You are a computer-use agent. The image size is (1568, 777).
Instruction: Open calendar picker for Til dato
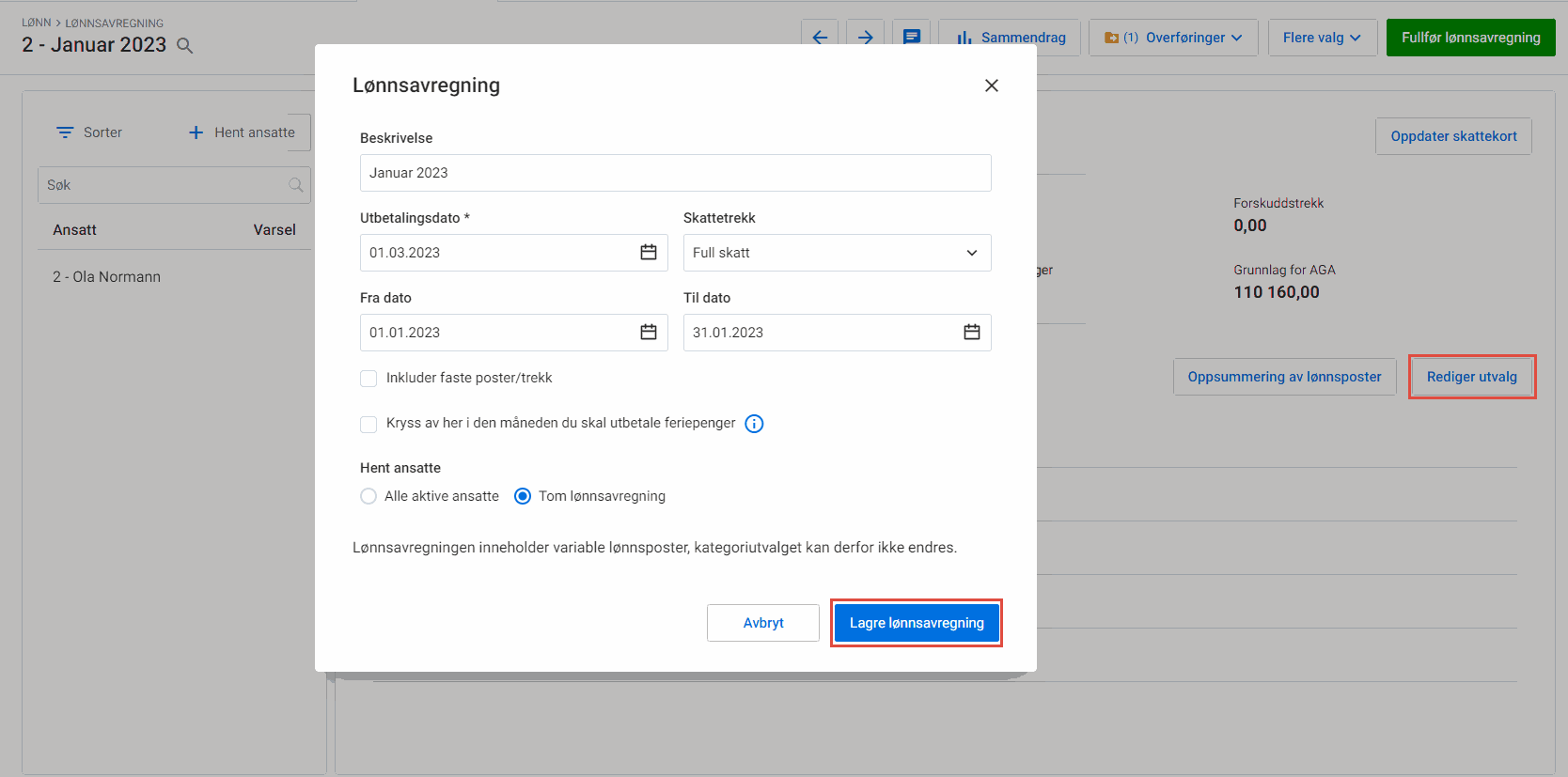click(x=971, y=333)
